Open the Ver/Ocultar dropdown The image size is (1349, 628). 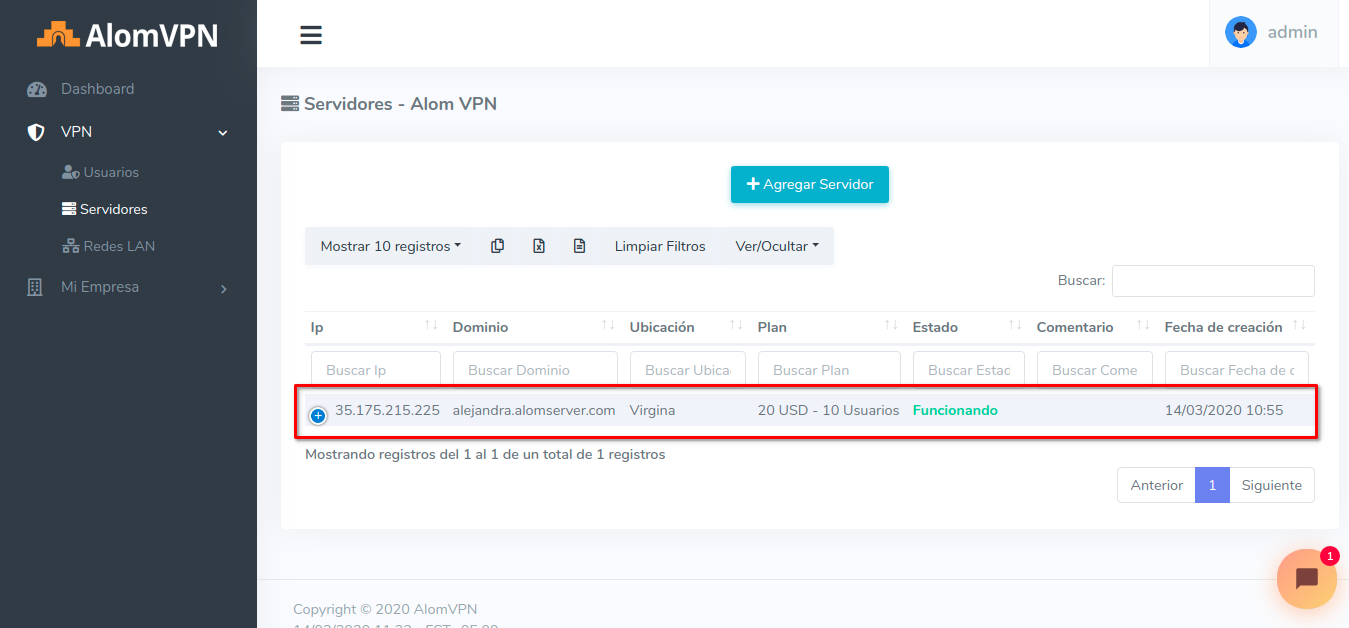pos(777,246)
